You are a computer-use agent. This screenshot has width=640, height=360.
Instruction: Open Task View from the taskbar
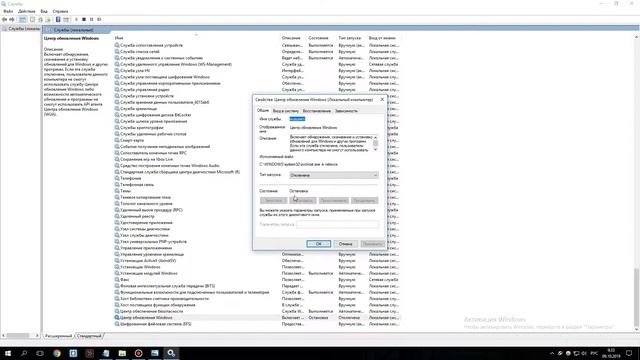[40, 353]
